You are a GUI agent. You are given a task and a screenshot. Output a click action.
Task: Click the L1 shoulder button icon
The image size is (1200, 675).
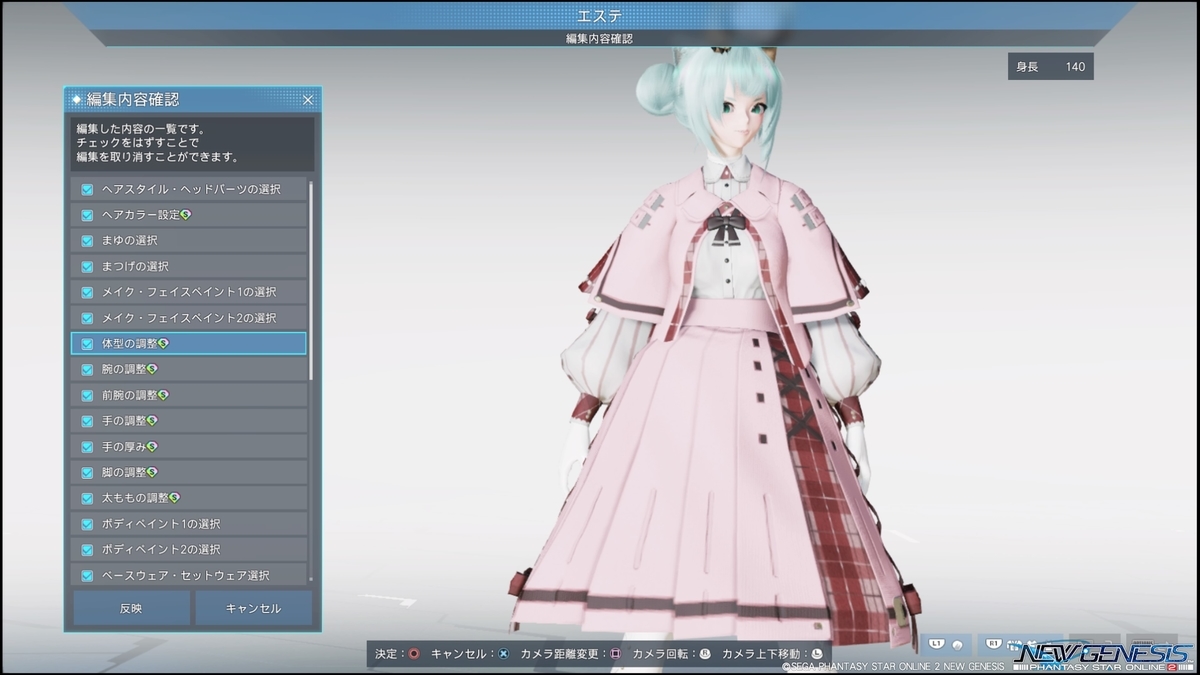click(937, 644)
